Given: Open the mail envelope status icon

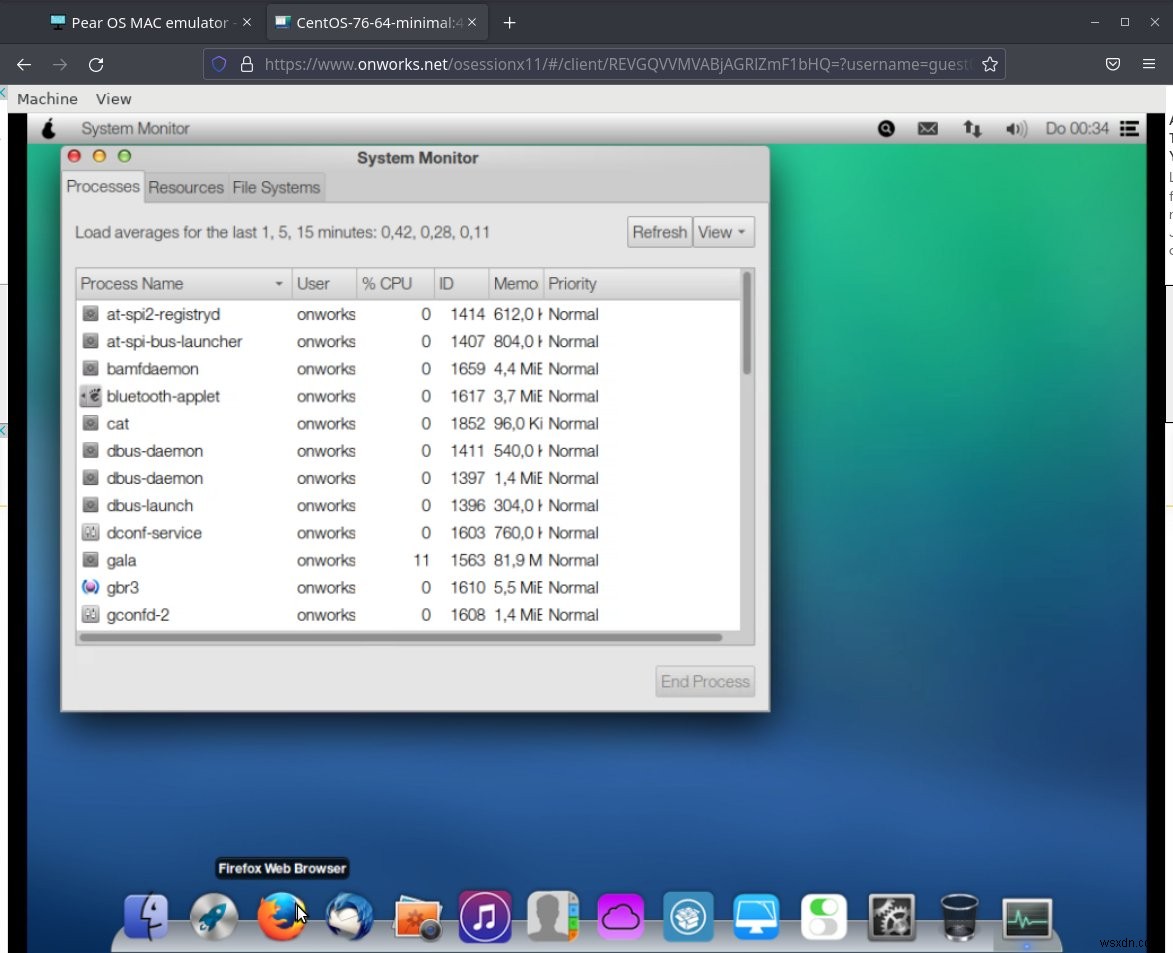Looking at the screenshot, I should point(927,128).
